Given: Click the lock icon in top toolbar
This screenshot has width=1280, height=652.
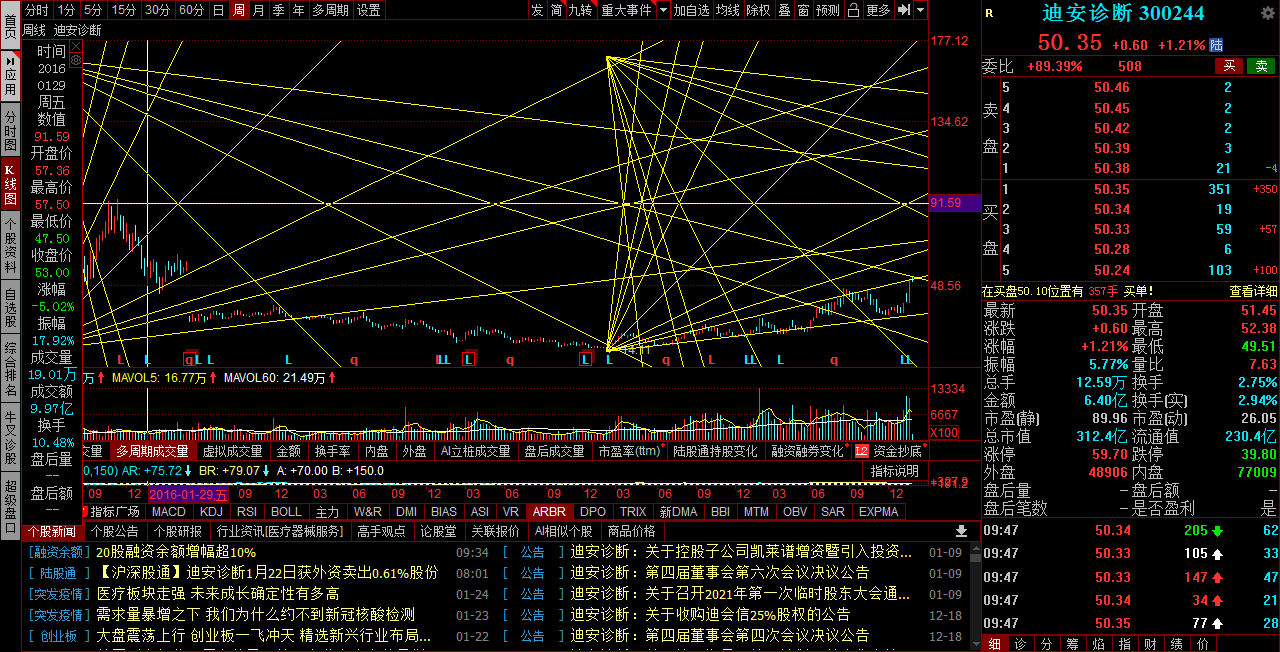Looking at the screenshot, I should pyautogui.click(x=853, y=10).
